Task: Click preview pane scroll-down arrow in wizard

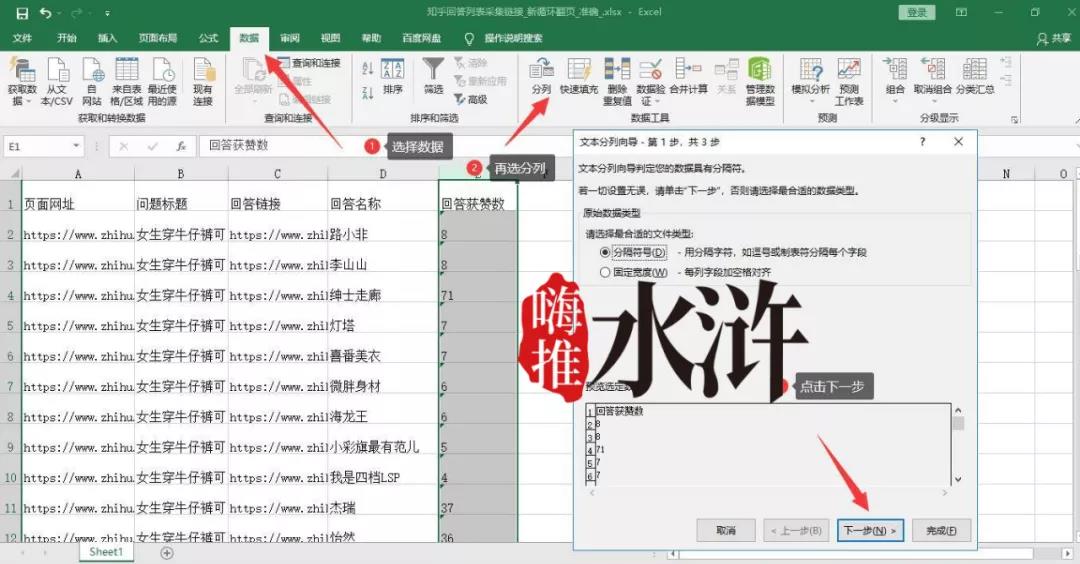Action: pos(957,479)
